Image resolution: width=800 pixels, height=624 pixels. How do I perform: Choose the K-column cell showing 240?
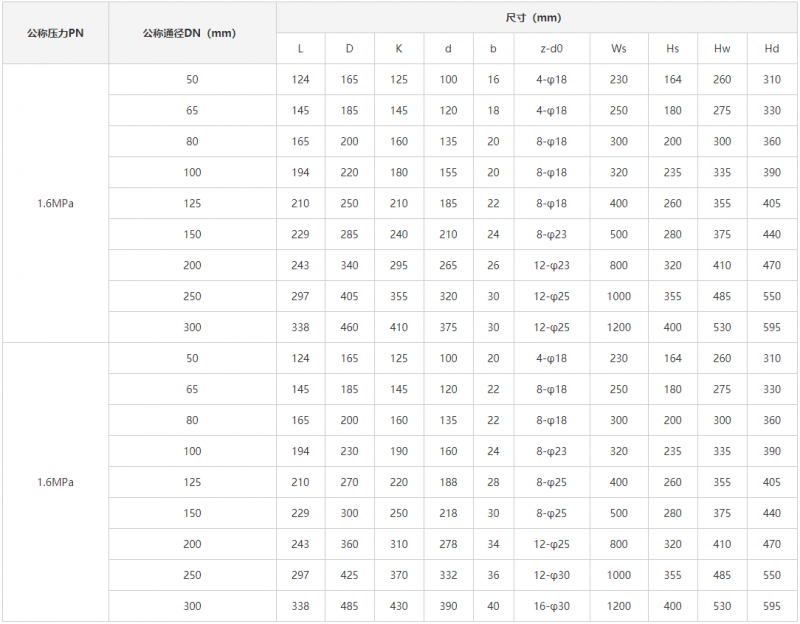coord(399,234)
